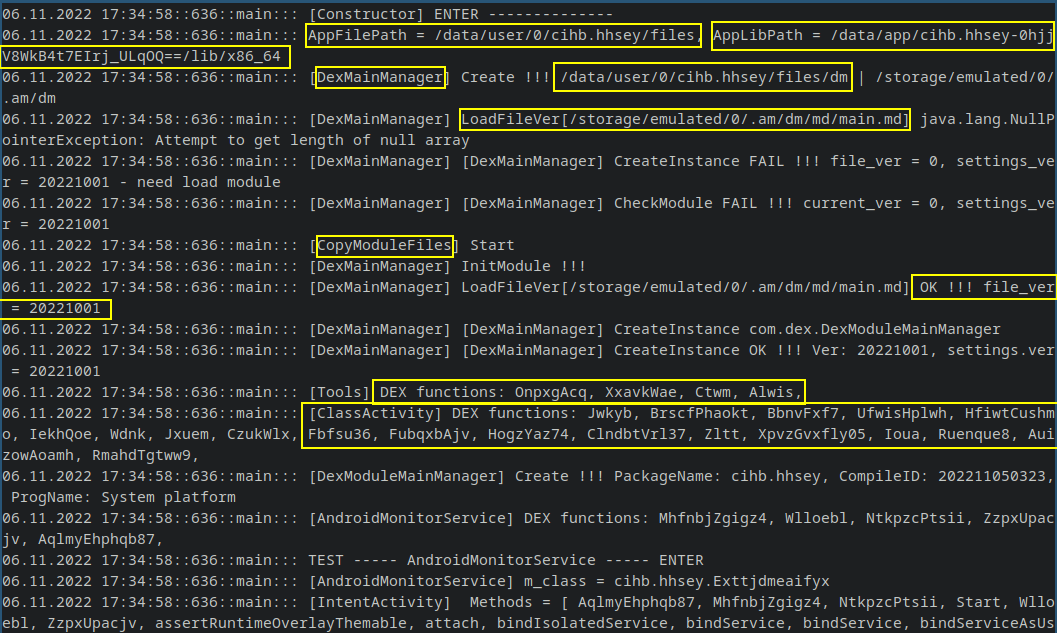1057x633 pixels.
Task: Click the java.lang.NullPointerException text
Action: [985, 120]
